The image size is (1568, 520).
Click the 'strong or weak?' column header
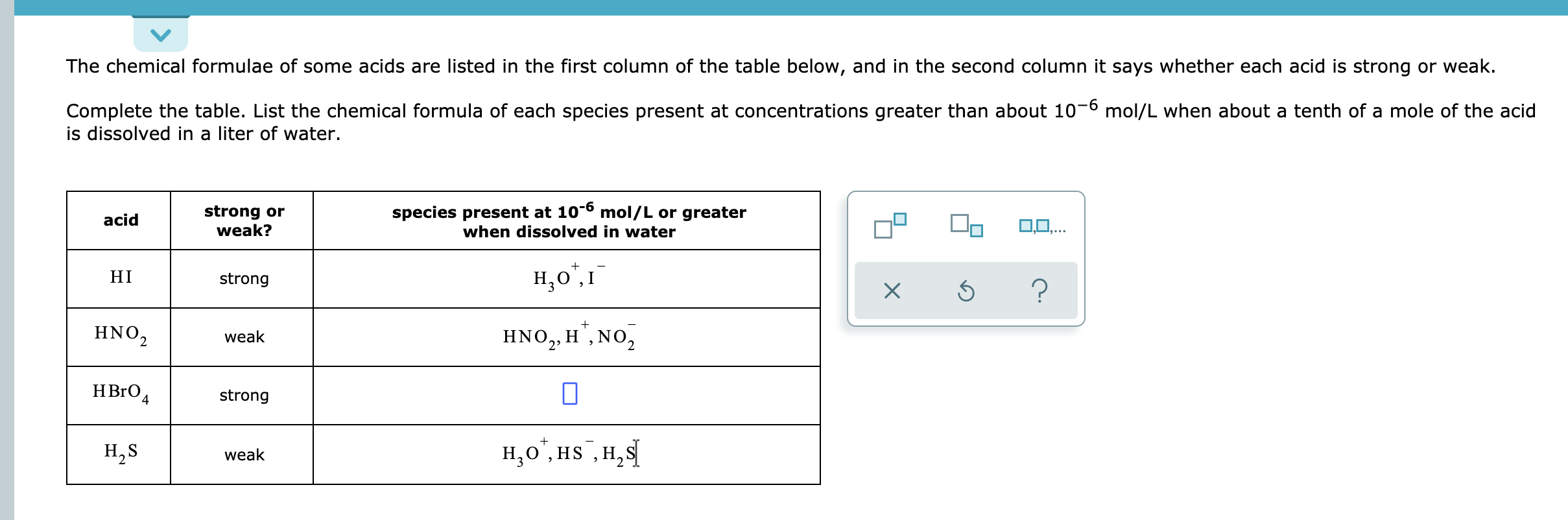[244, 220]
